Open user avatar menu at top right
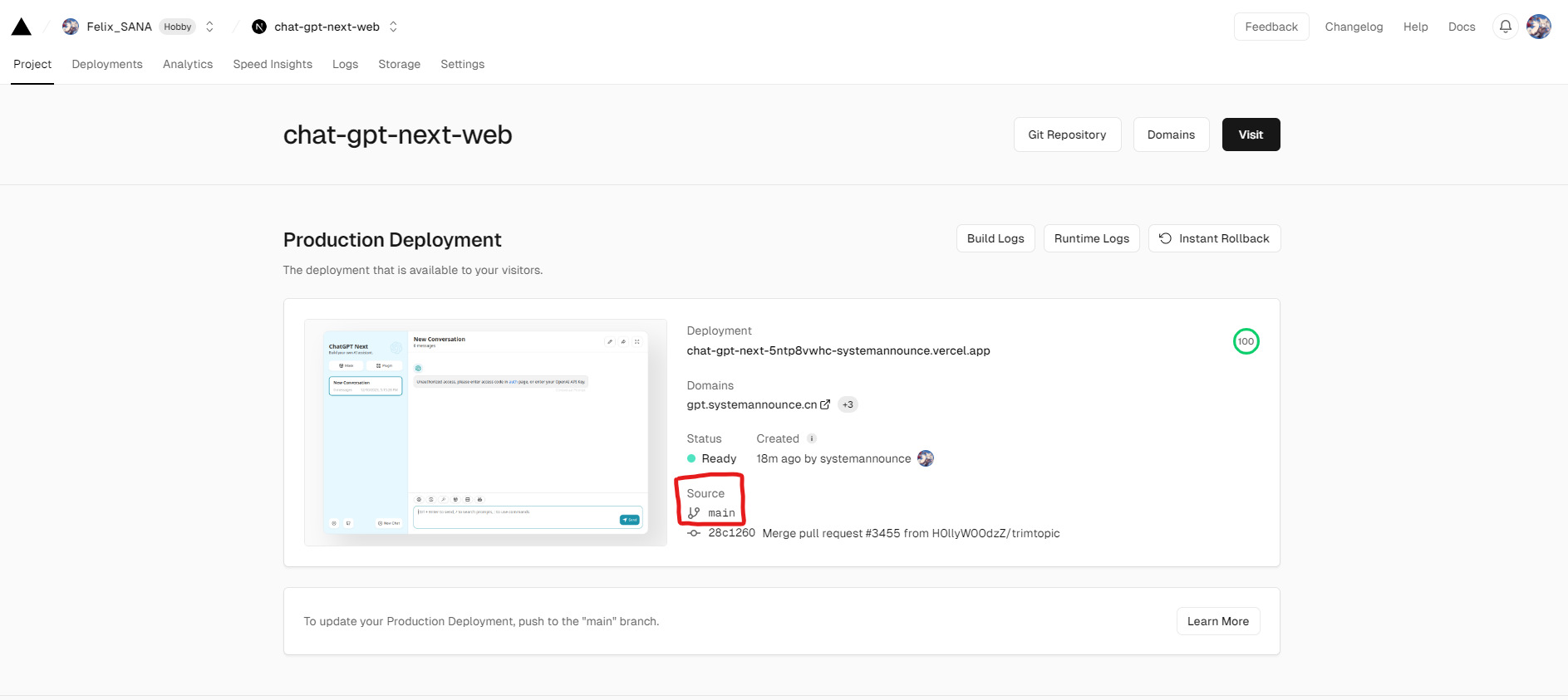1568x700 pixels. click(x=1539, y=27)
